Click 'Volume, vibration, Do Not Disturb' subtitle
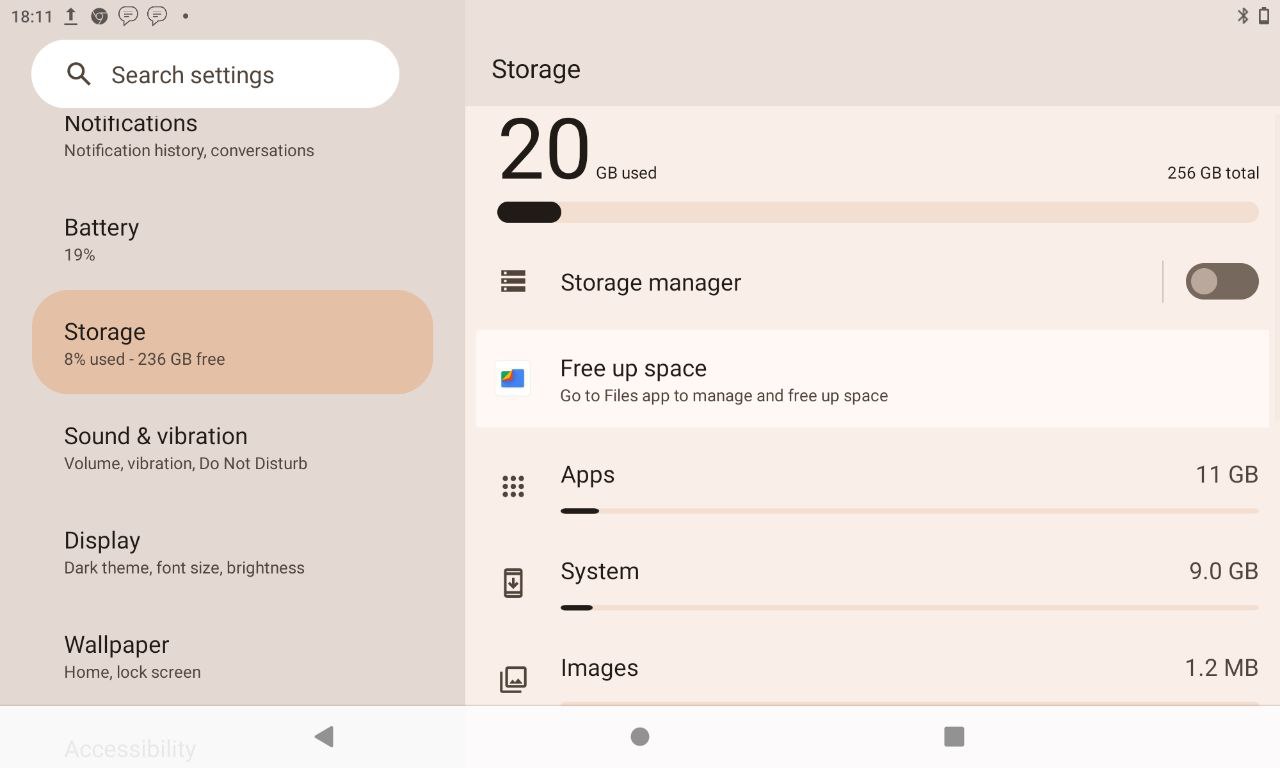This screenshot has height=768, width=1280. tap(186, 463)
